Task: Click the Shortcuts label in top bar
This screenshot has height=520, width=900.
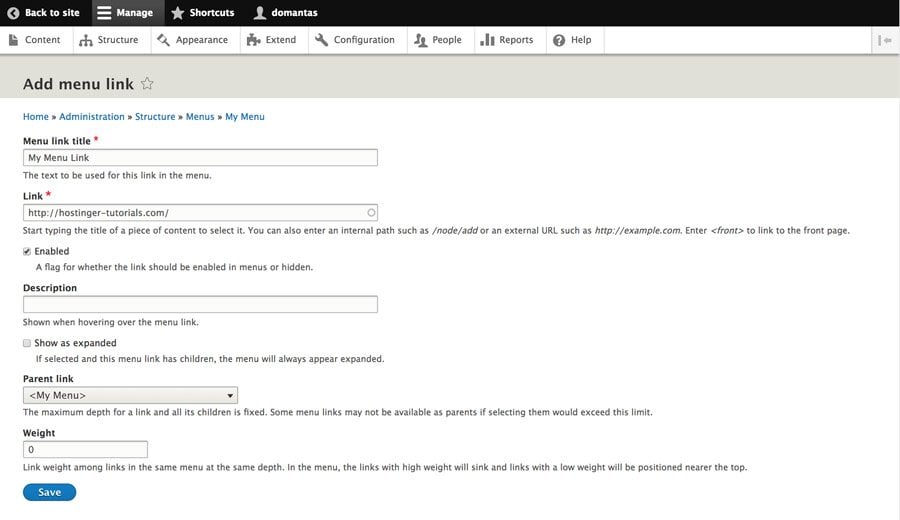Action: (212, 13)
